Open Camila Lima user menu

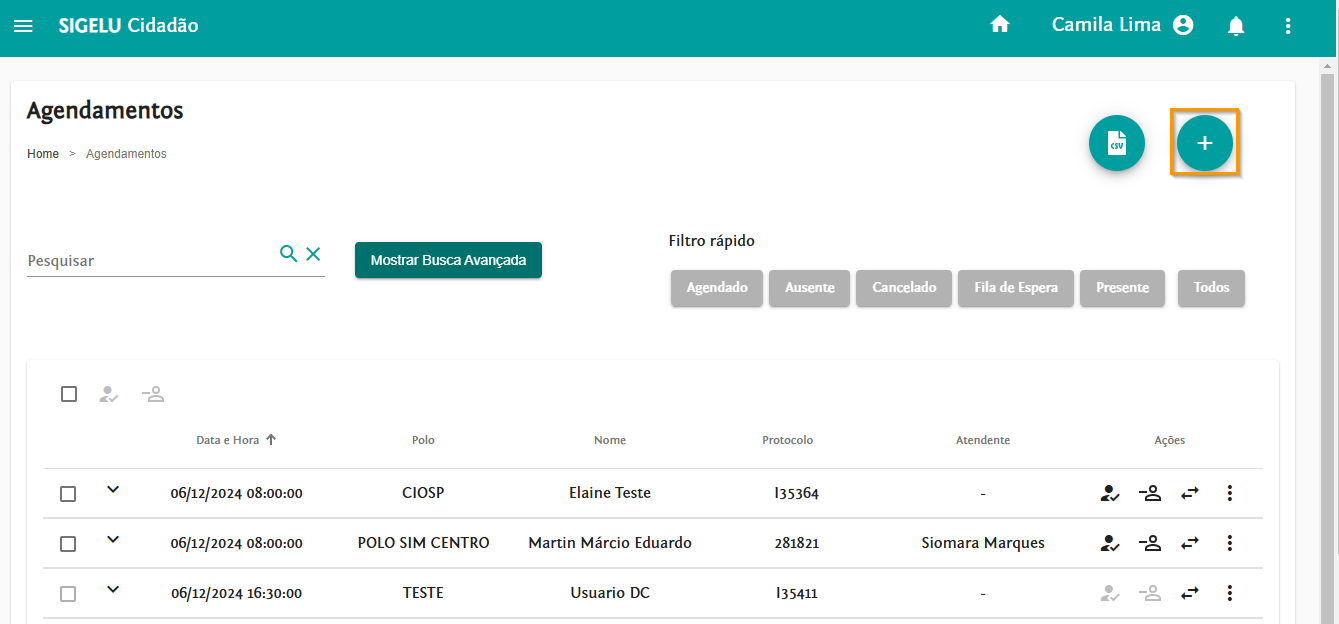click(1122, 26)
